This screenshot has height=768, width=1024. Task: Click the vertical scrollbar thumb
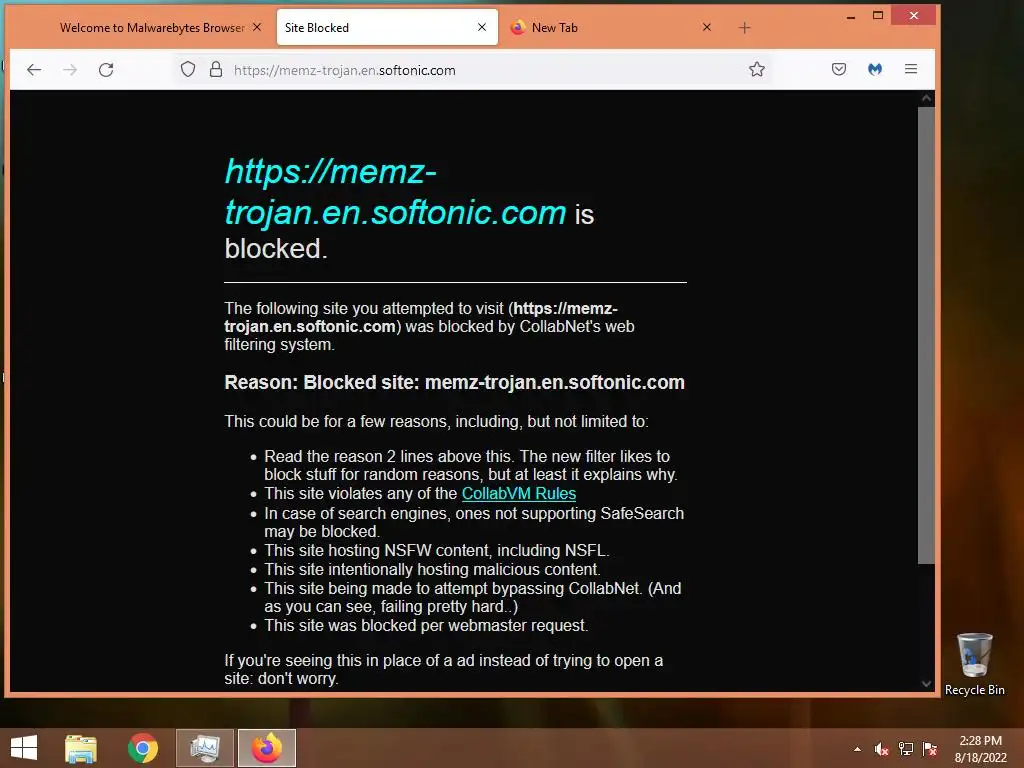tap(926, 335)
